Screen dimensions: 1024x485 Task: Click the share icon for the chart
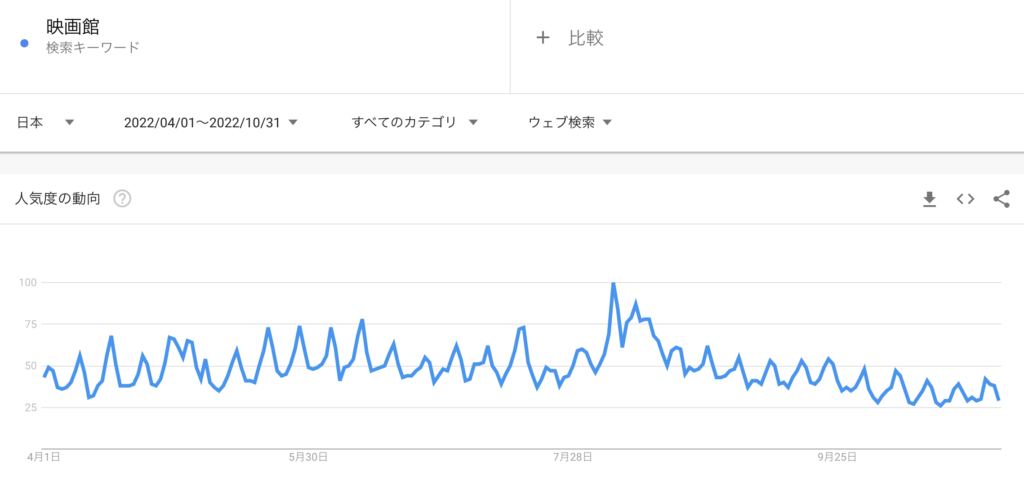point(1001,199)
